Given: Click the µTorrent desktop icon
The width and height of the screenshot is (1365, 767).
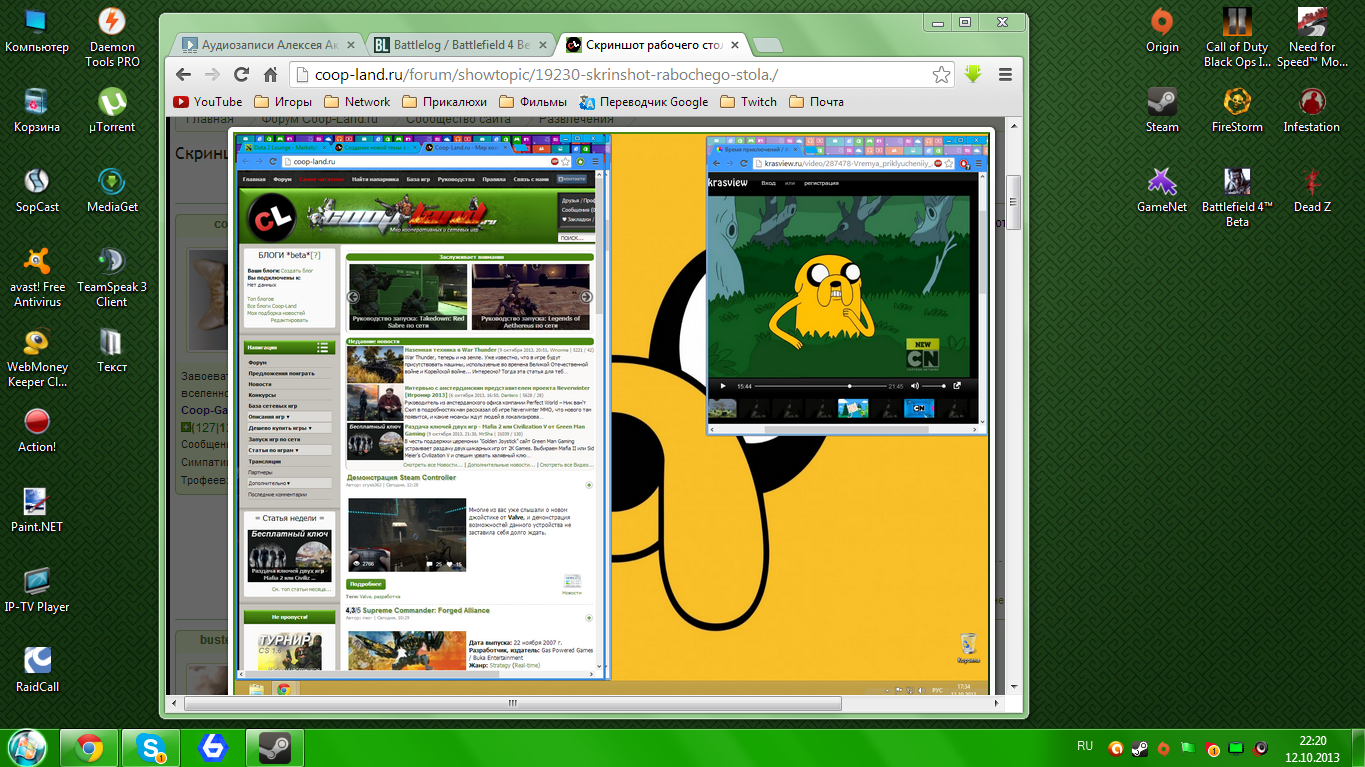Looking at the screenshot, I should point(112,111).
